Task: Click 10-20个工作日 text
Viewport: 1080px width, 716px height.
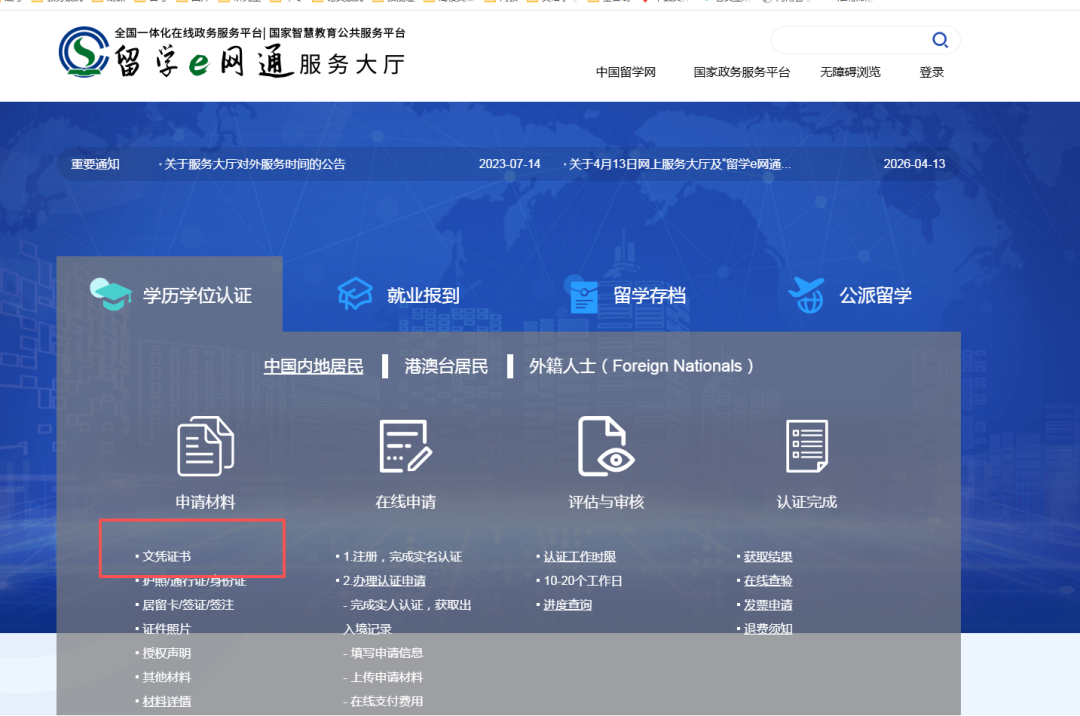Action: coord(583,580)
